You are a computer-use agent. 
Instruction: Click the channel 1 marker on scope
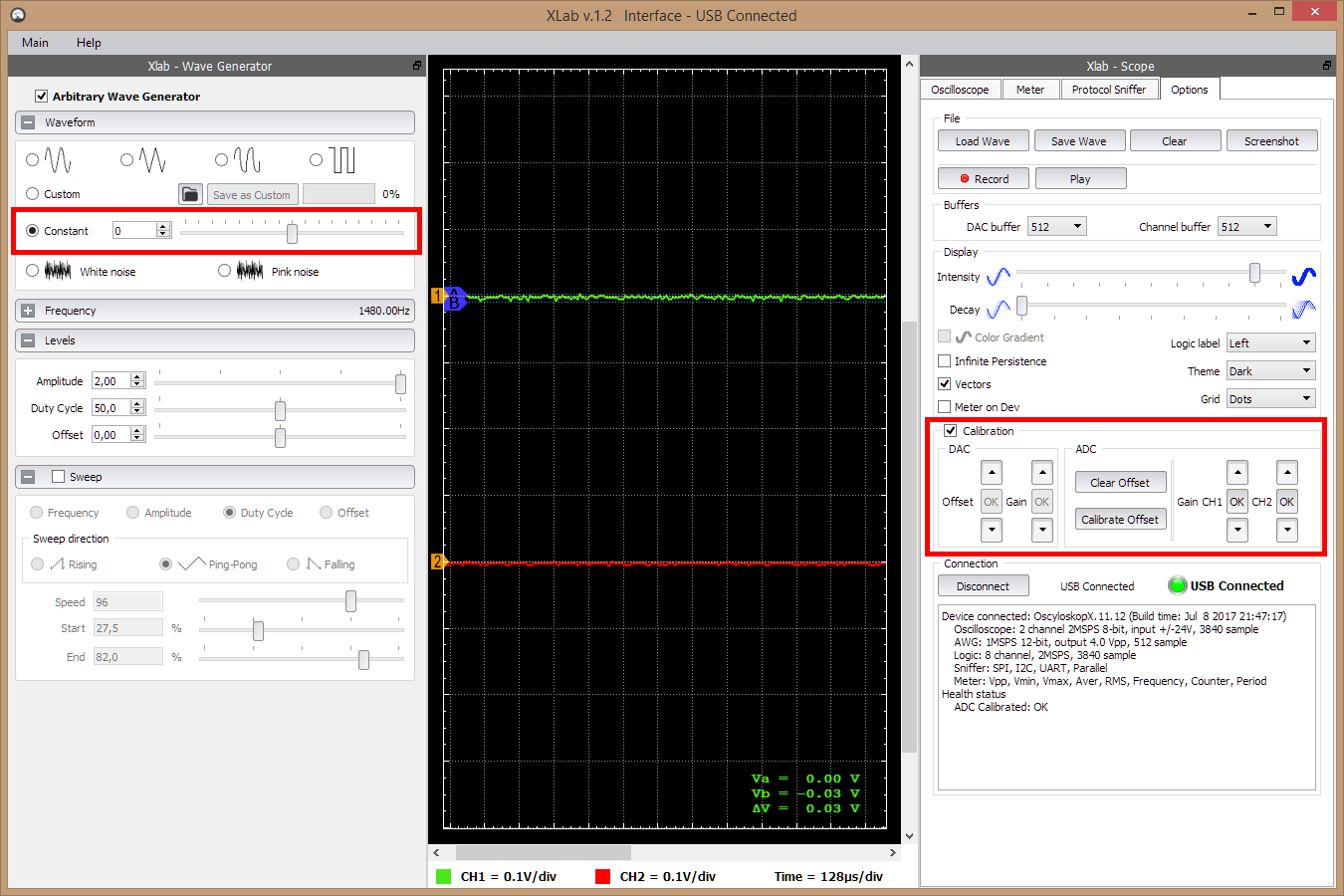point(437,296)
